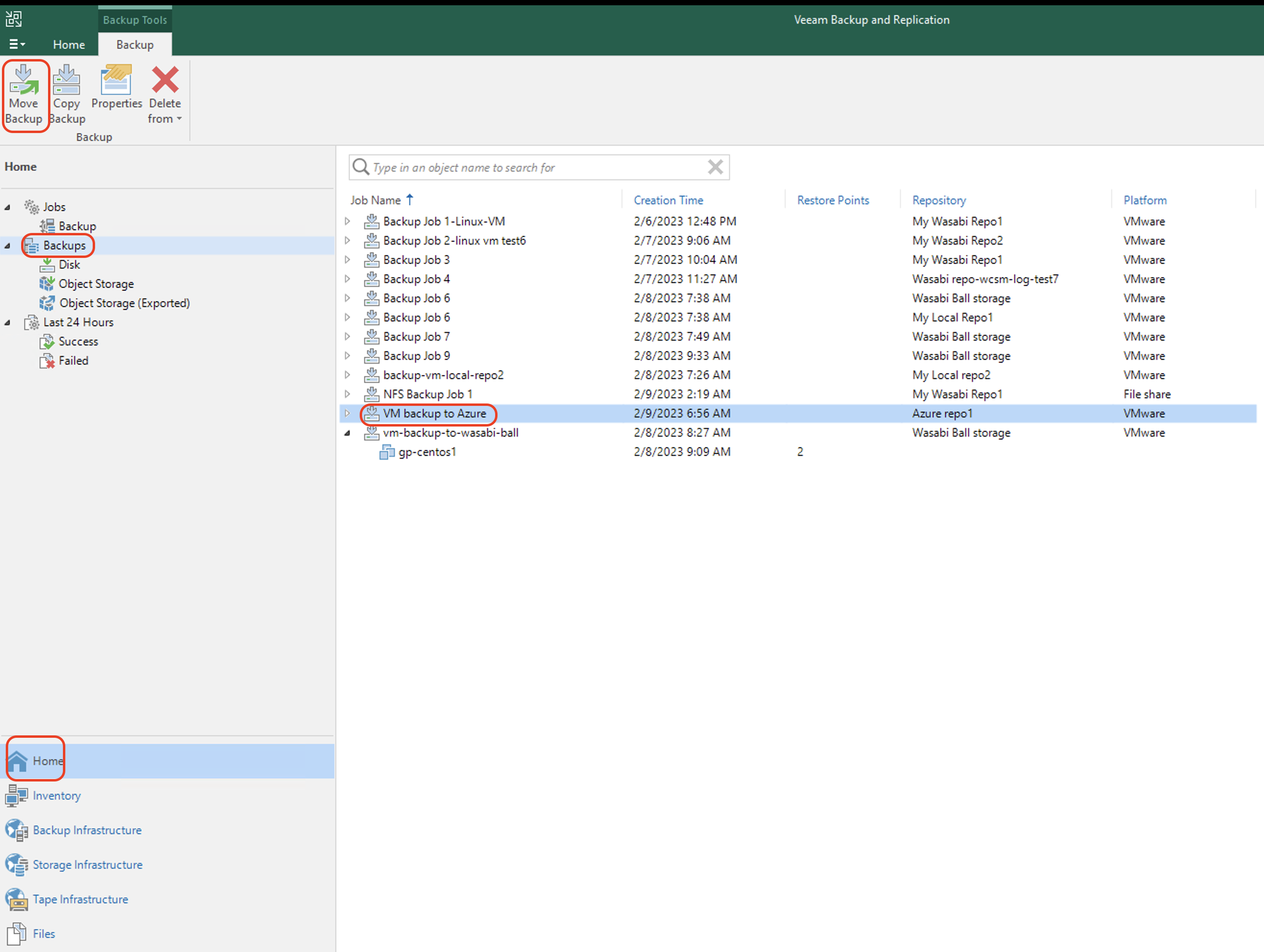Expand VM backup to Azure row
1264x952 pixels.
347,413
